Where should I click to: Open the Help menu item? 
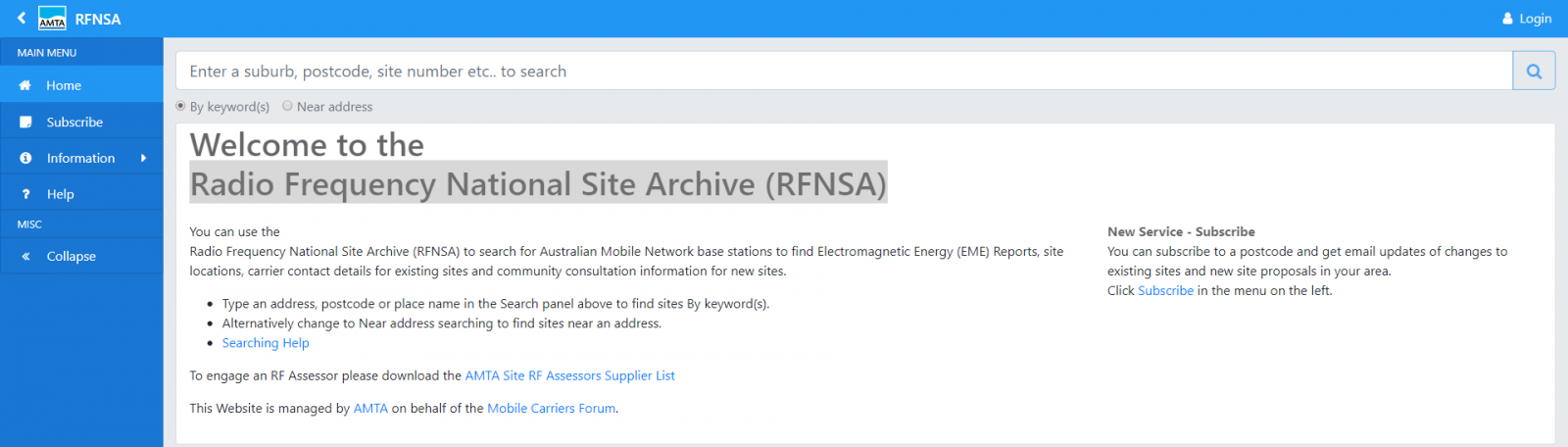[81, 194]
